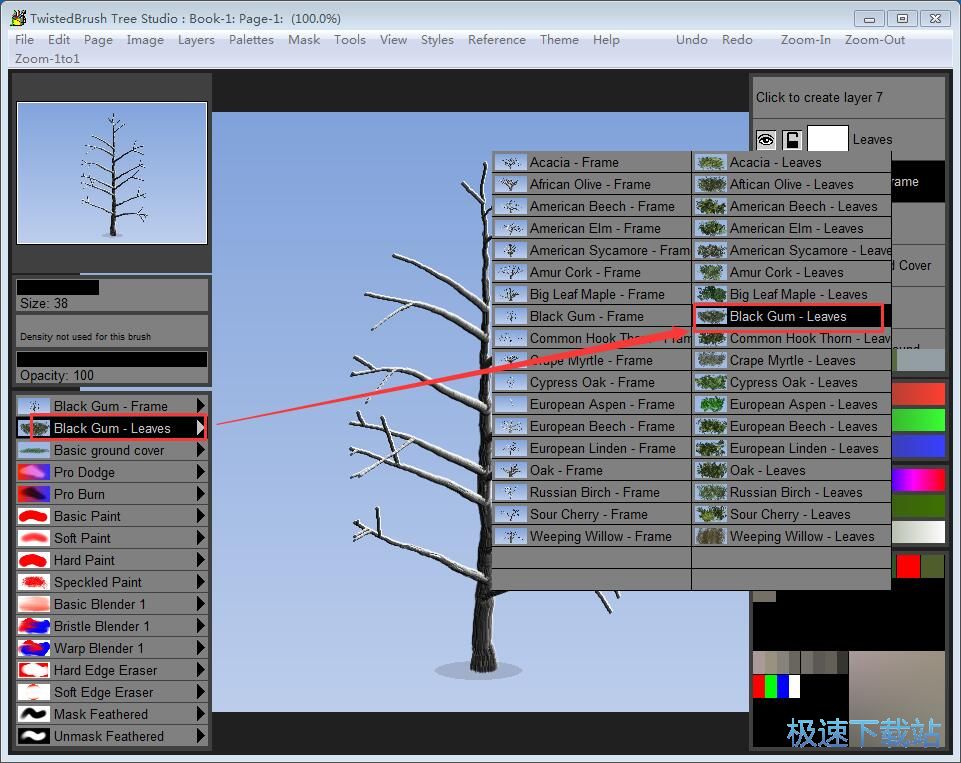Screen dimensions: 961x763
Task: Expand the Soft Paint brush arrow
Action: [x=201, y=538]
